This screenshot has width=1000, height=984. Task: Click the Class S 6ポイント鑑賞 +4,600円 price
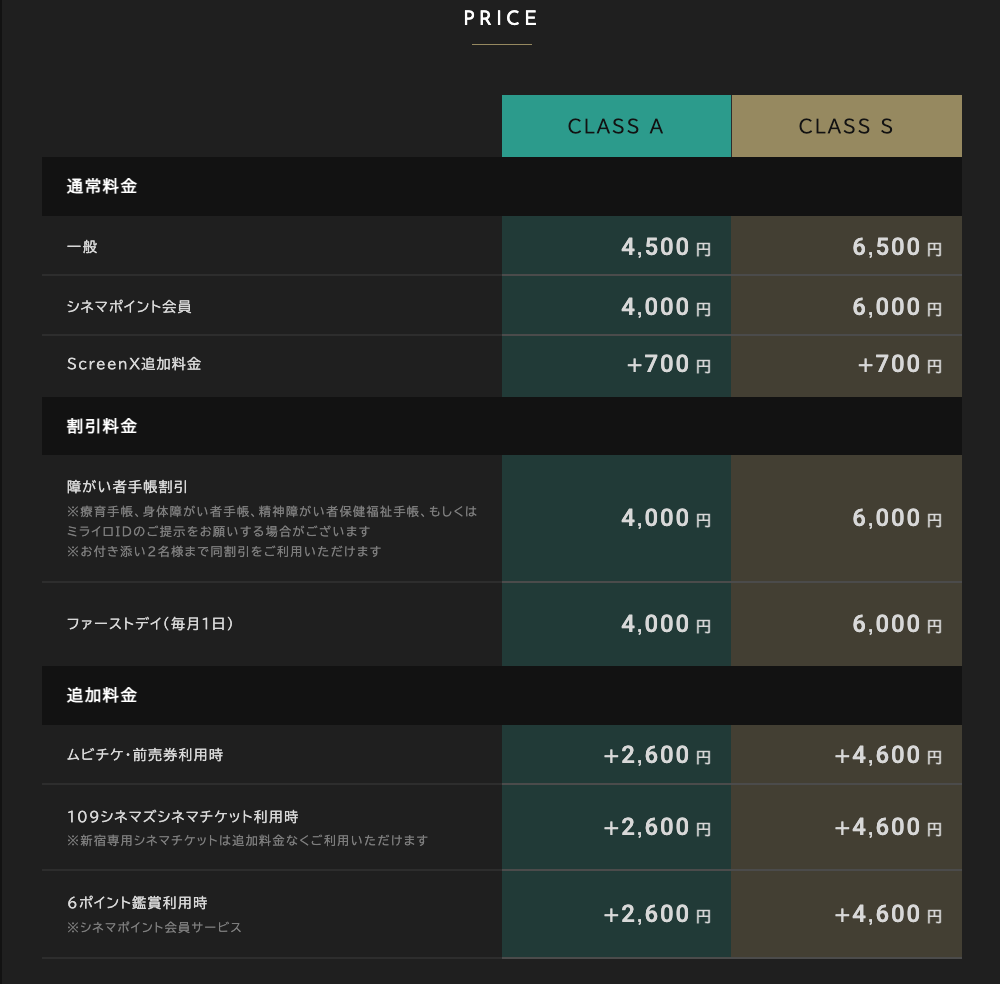(888, 915)
